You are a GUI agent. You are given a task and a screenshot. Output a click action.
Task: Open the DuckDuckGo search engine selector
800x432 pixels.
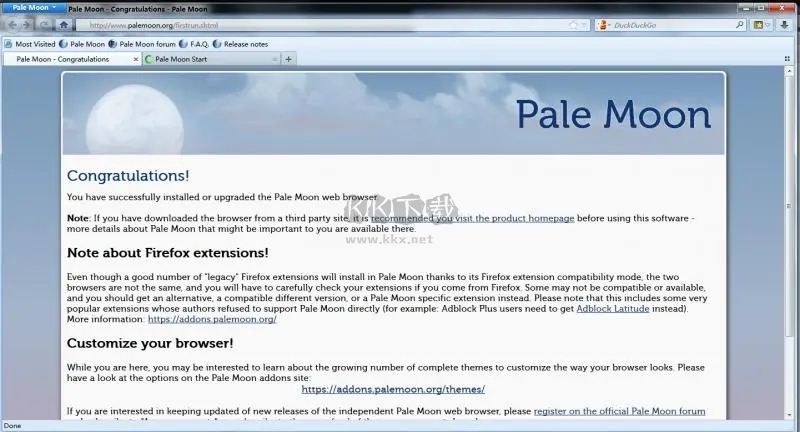pos(604,25)
